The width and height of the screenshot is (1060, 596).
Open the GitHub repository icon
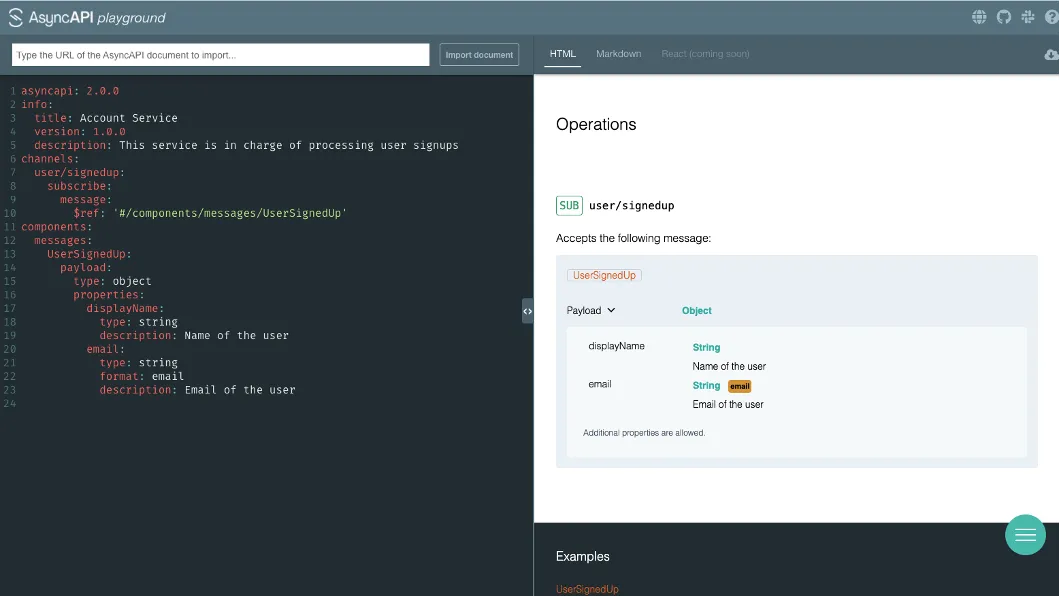(1003, 17)
